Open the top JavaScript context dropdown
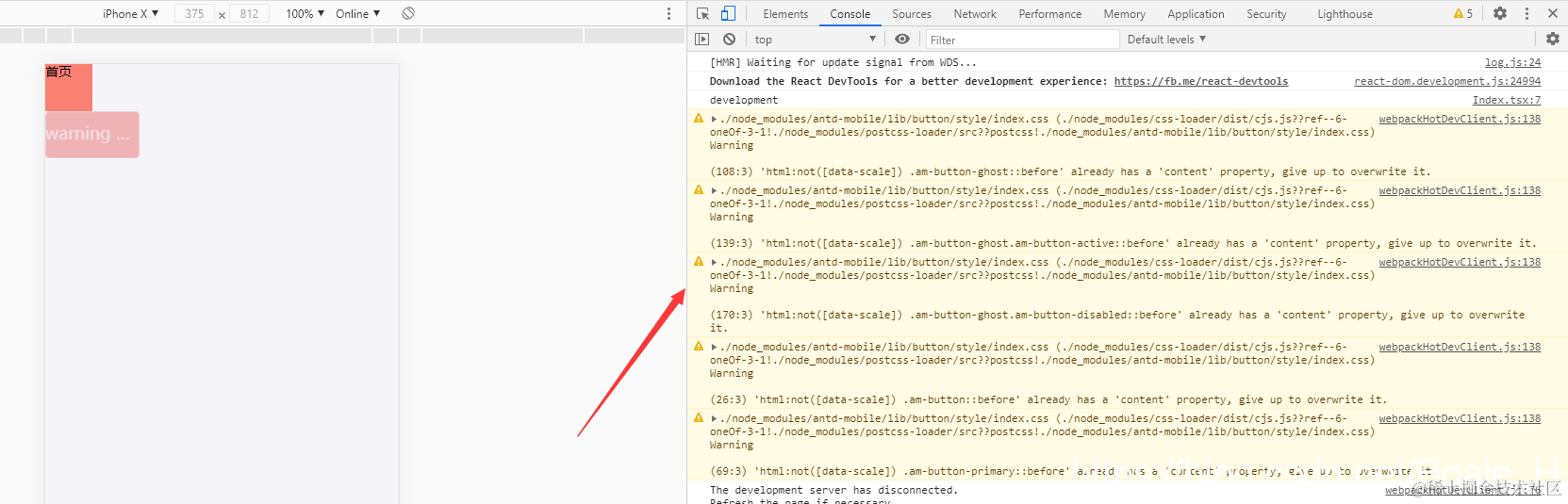This screenshot has height=504, width=1568. pyautogui.click(x=816, y=40)
